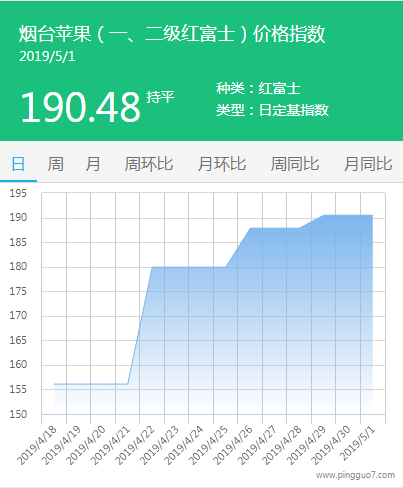Click the x-axis date 2019/4/29
403x488 pixels.
(306, 445)
